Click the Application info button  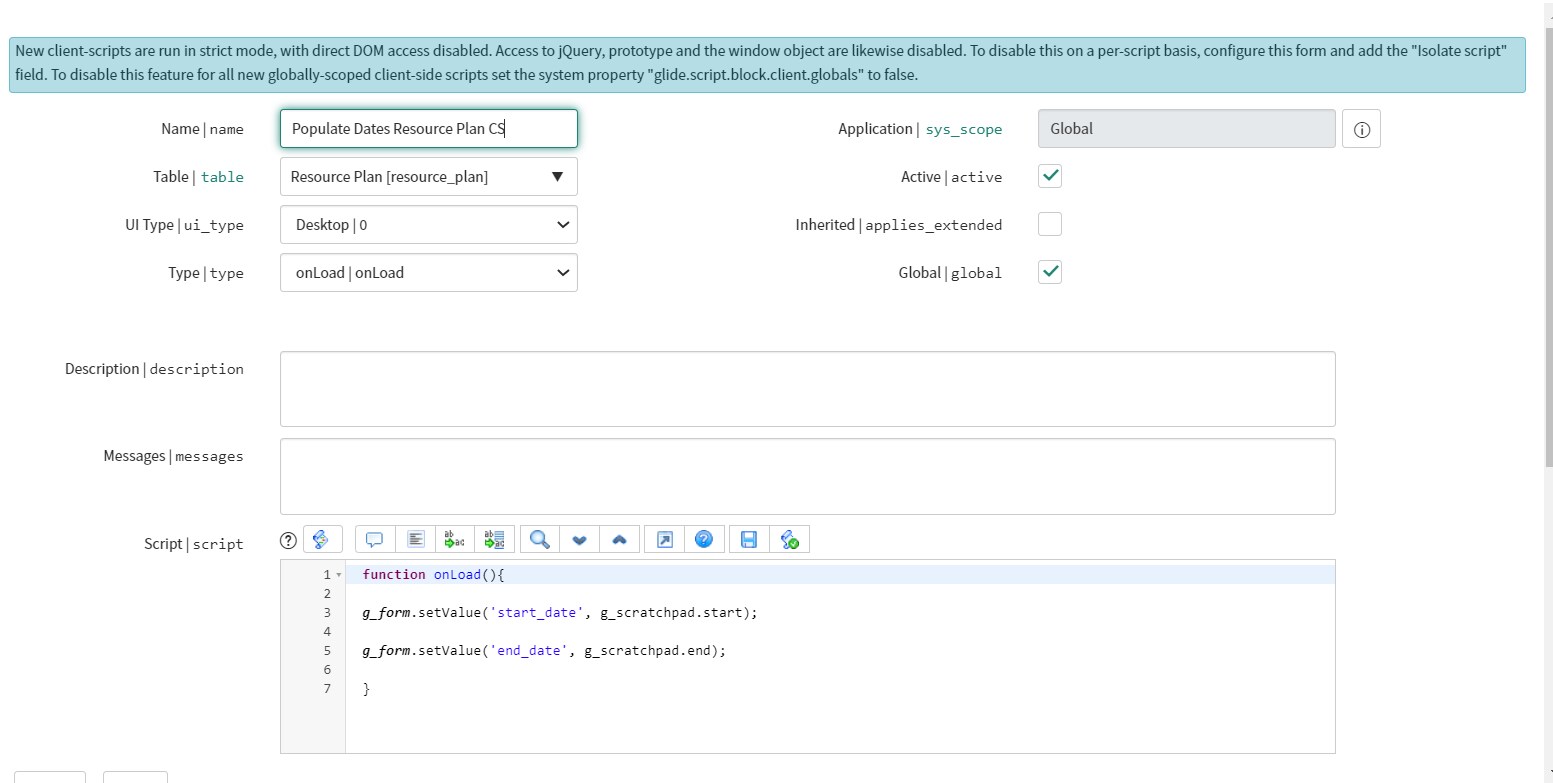(x=1361, y=130)
